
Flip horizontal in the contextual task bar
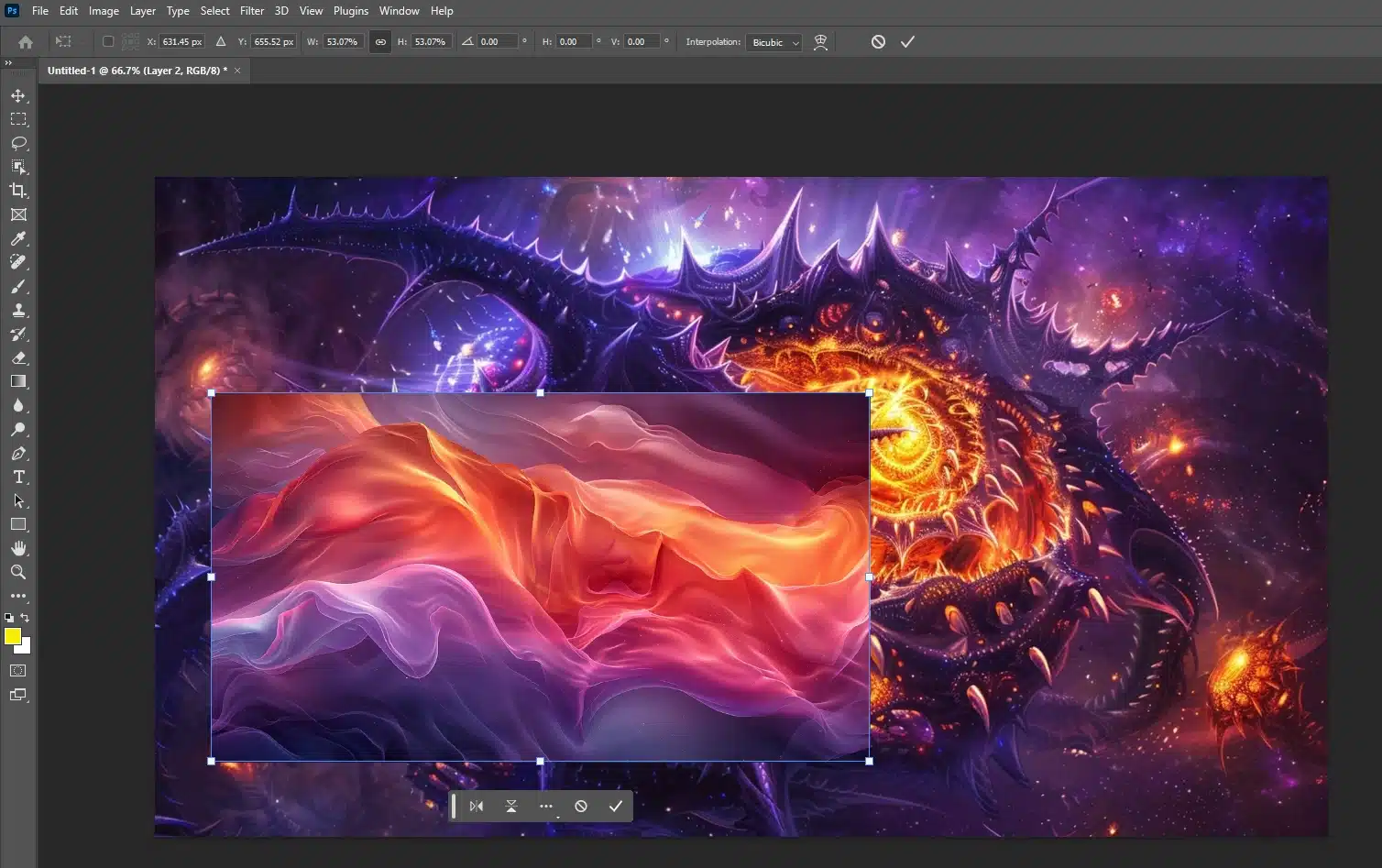[x=477, y=807]
